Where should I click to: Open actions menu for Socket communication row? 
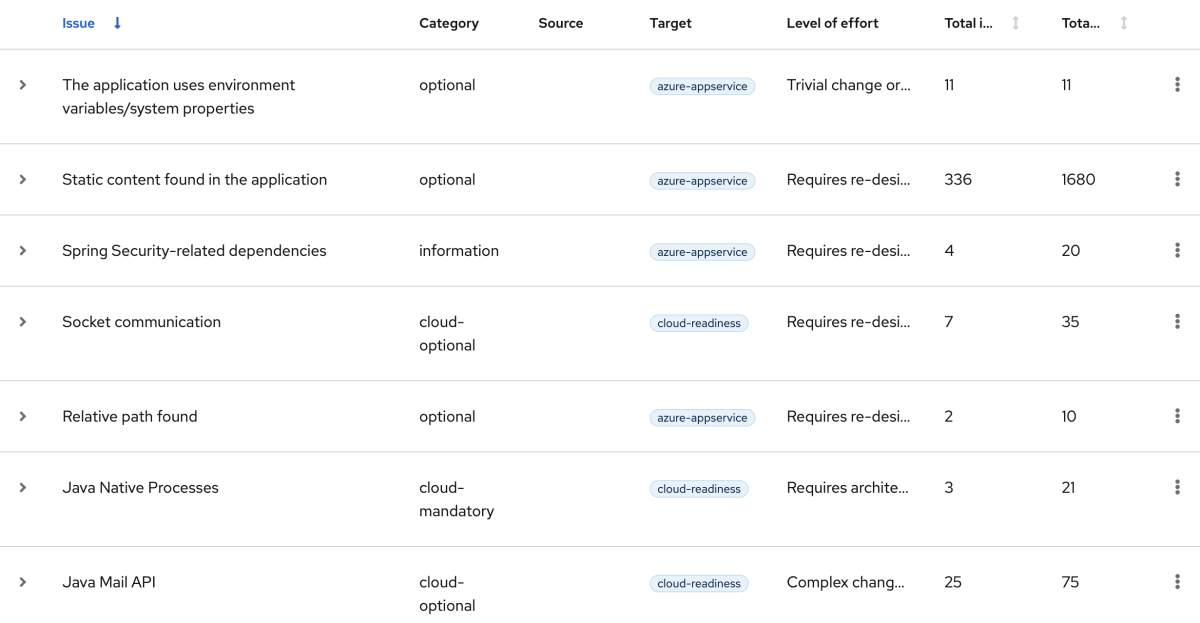point(1177,322)
